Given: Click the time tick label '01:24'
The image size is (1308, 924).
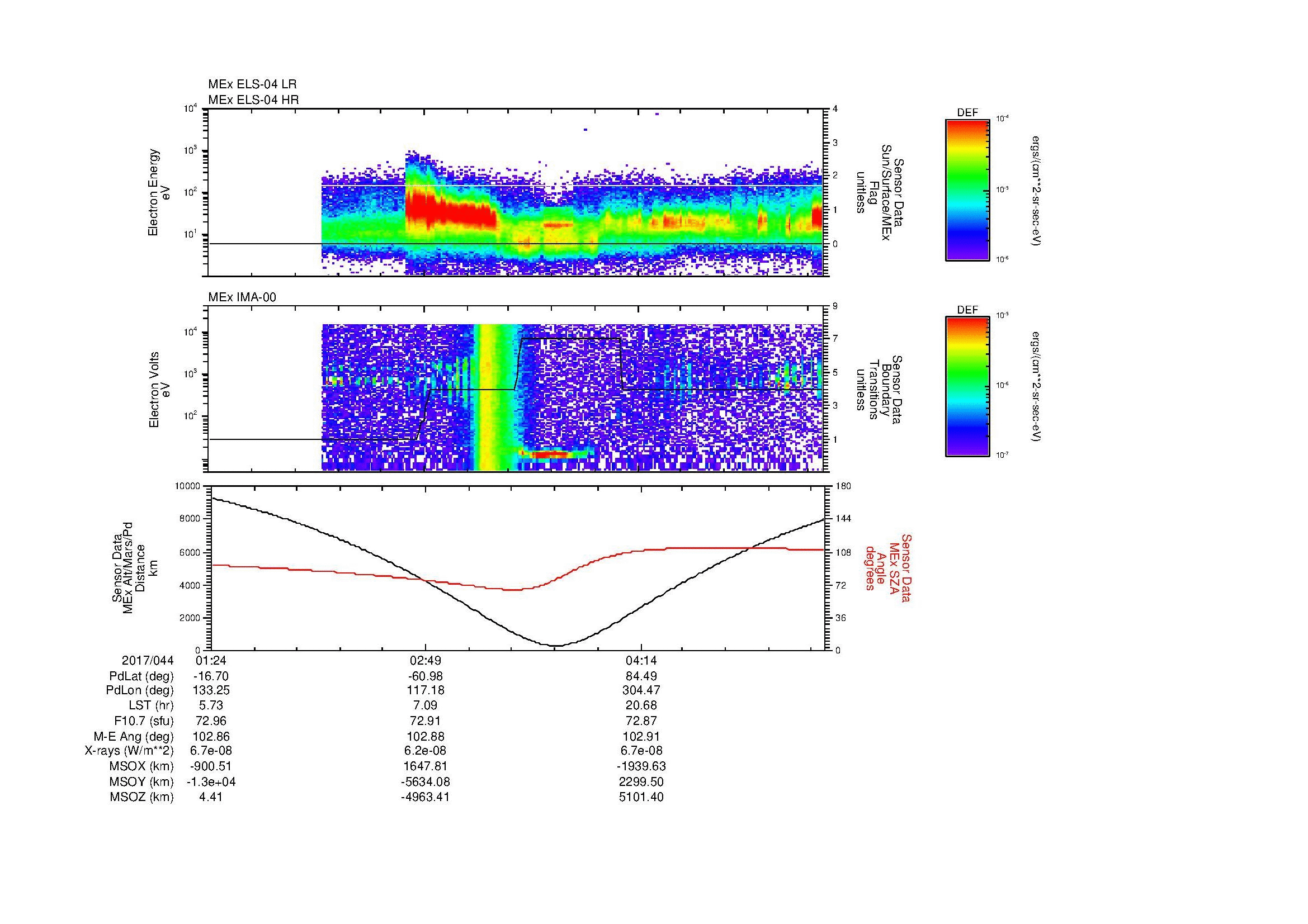Looking at the screenshot, I should (x=211, y=660).
